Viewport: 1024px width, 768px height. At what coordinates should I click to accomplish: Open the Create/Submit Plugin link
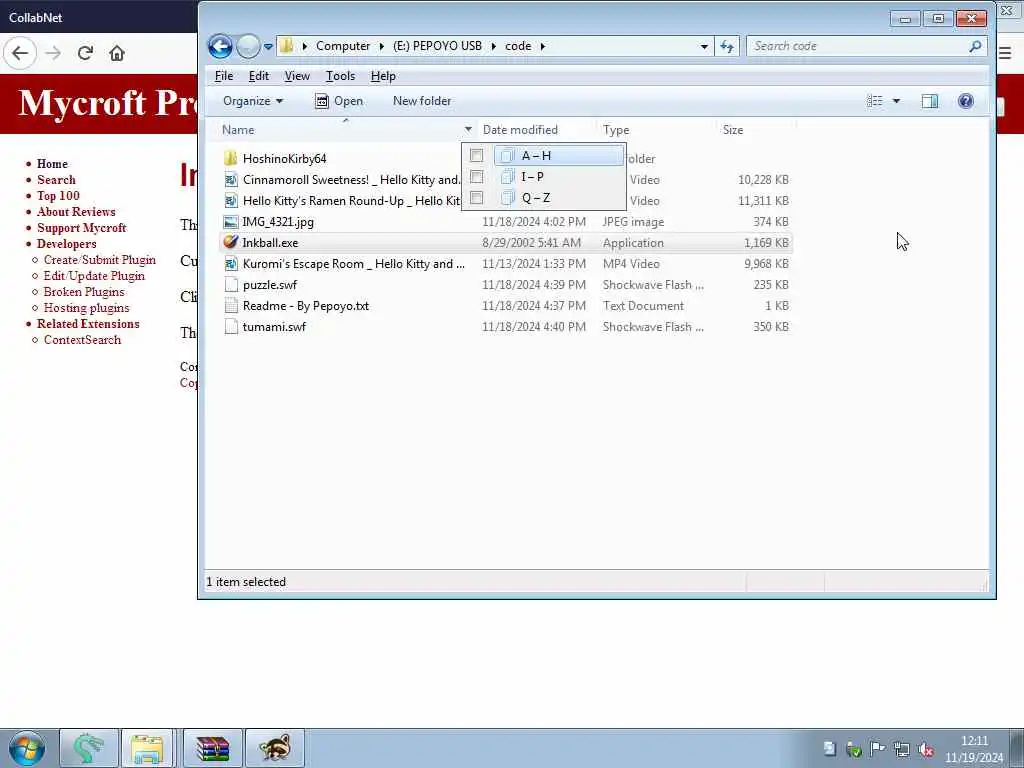point(99,260)
